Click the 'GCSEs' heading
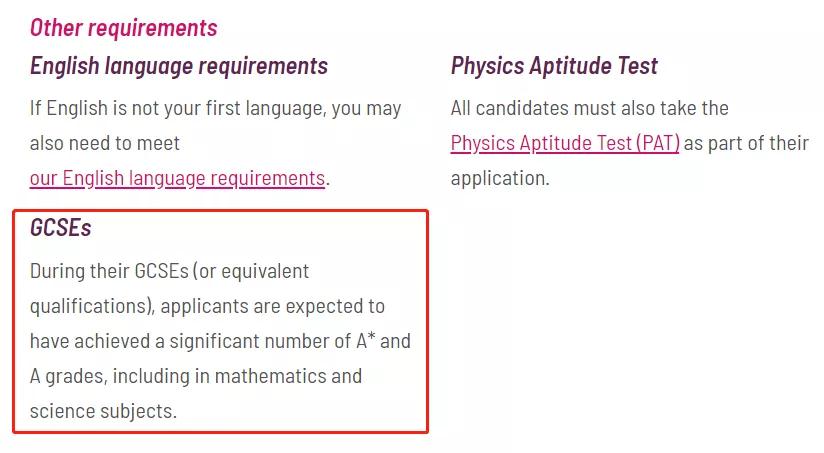The width and height of the screenshot is (824, 453). [x=60, y=228]
